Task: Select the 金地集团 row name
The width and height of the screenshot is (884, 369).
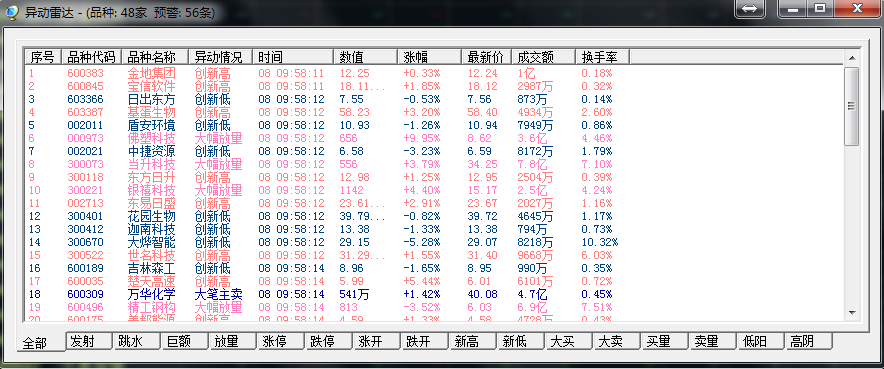Action: [x=152, y=73]
